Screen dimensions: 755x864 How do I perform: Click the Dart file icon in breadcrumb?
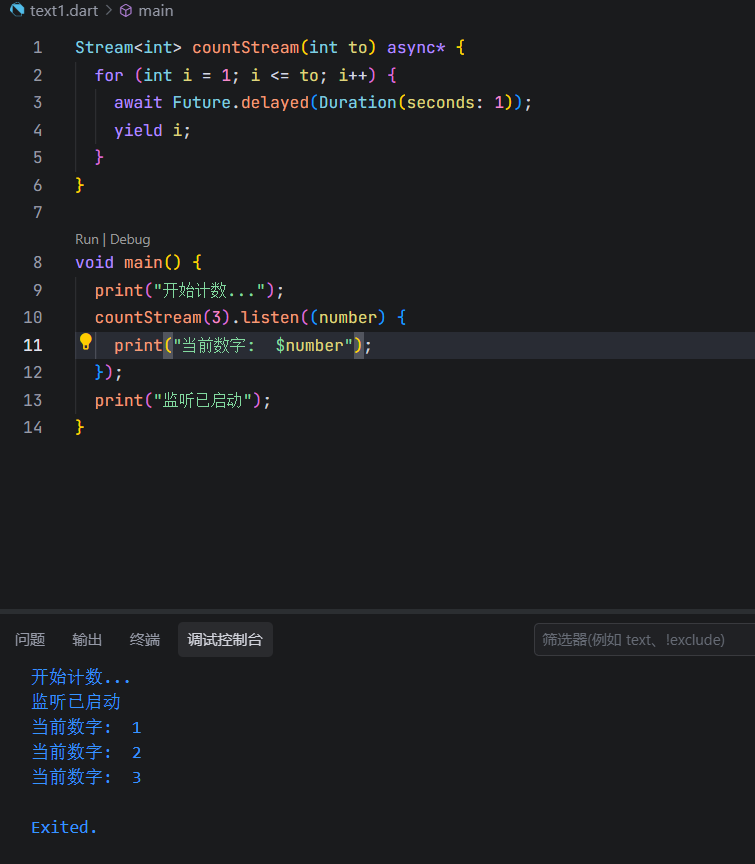pos(17,10)
